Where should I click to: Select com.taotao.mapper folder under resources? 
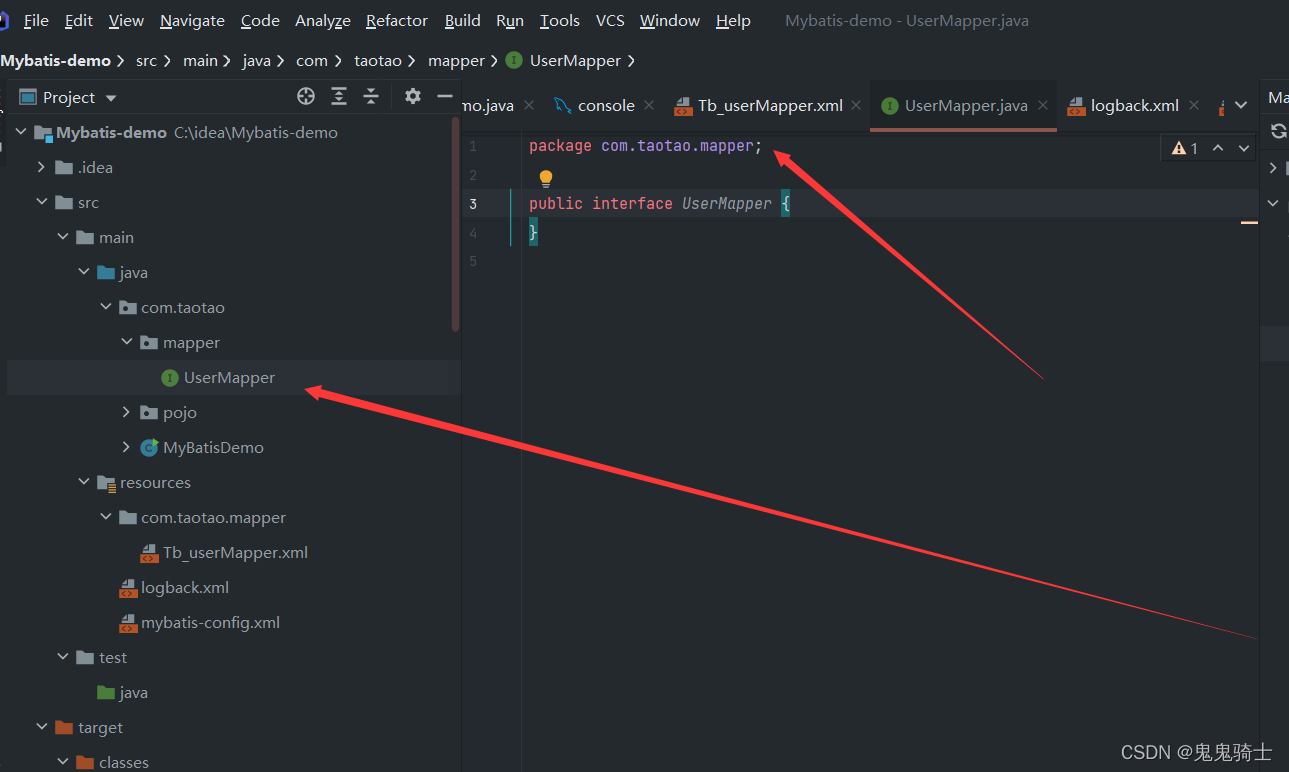click(x=213, y=517)
